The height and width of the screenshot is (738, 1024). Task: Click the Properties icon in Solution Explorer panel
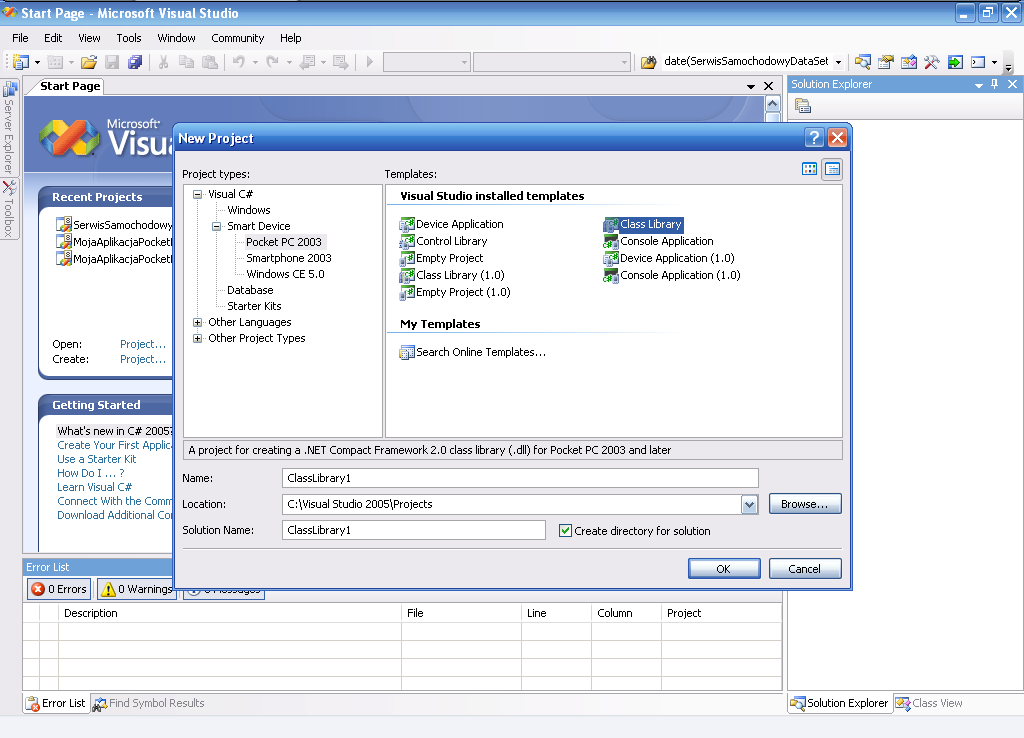[x=803, y=105]
